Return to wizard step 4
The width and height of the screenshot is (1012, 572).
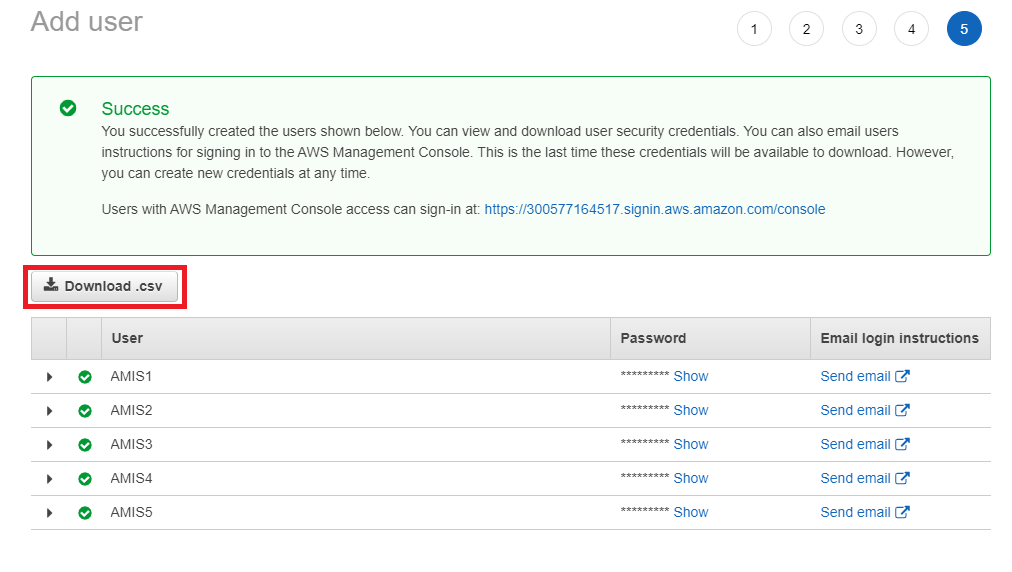[911, 30]
